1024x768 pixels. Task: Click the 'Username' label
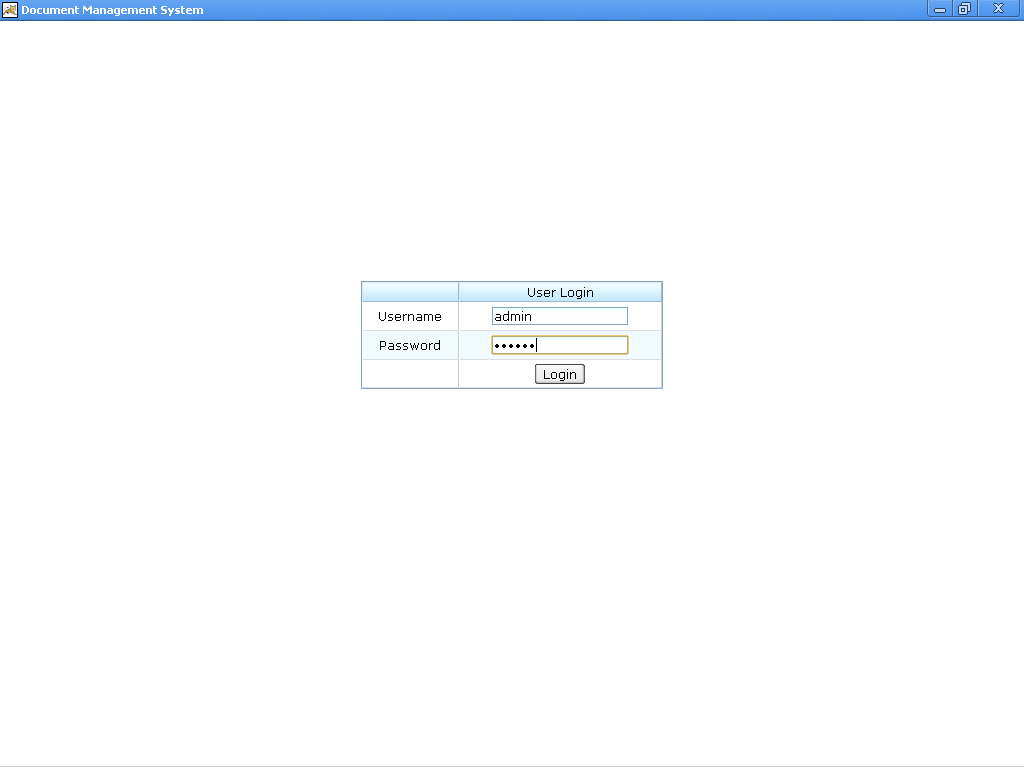(409, 316)
